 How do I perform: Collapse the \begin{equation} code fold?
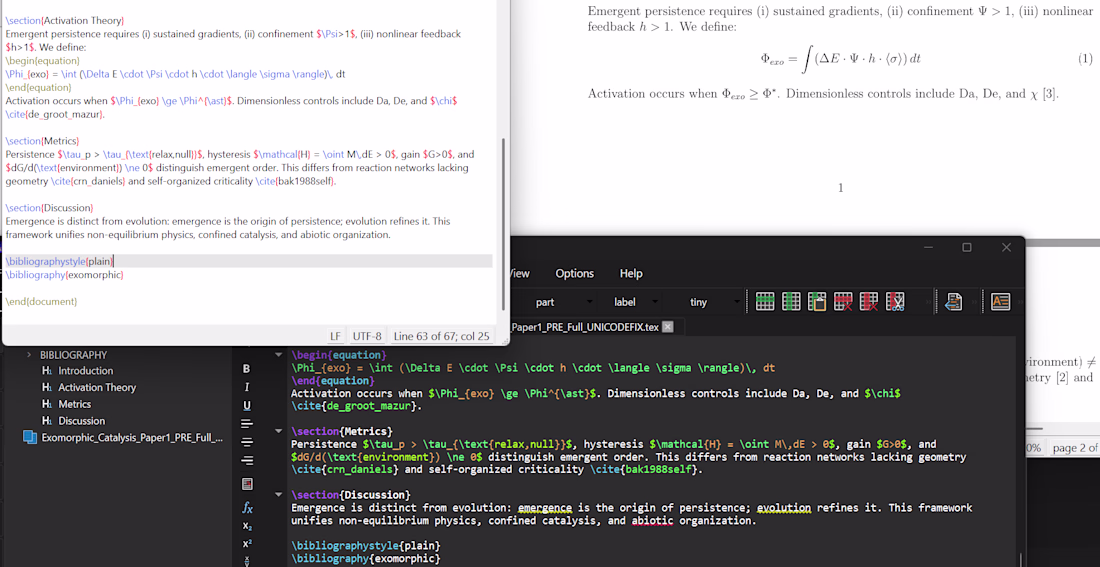[279, 355]
